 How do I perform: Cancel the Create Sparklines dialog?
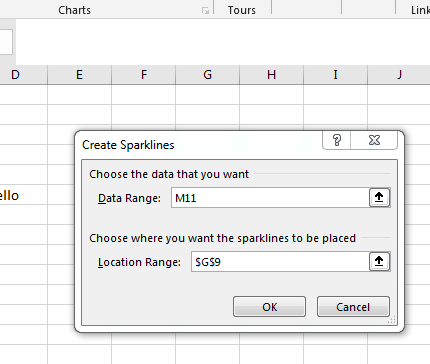point(353,307)
